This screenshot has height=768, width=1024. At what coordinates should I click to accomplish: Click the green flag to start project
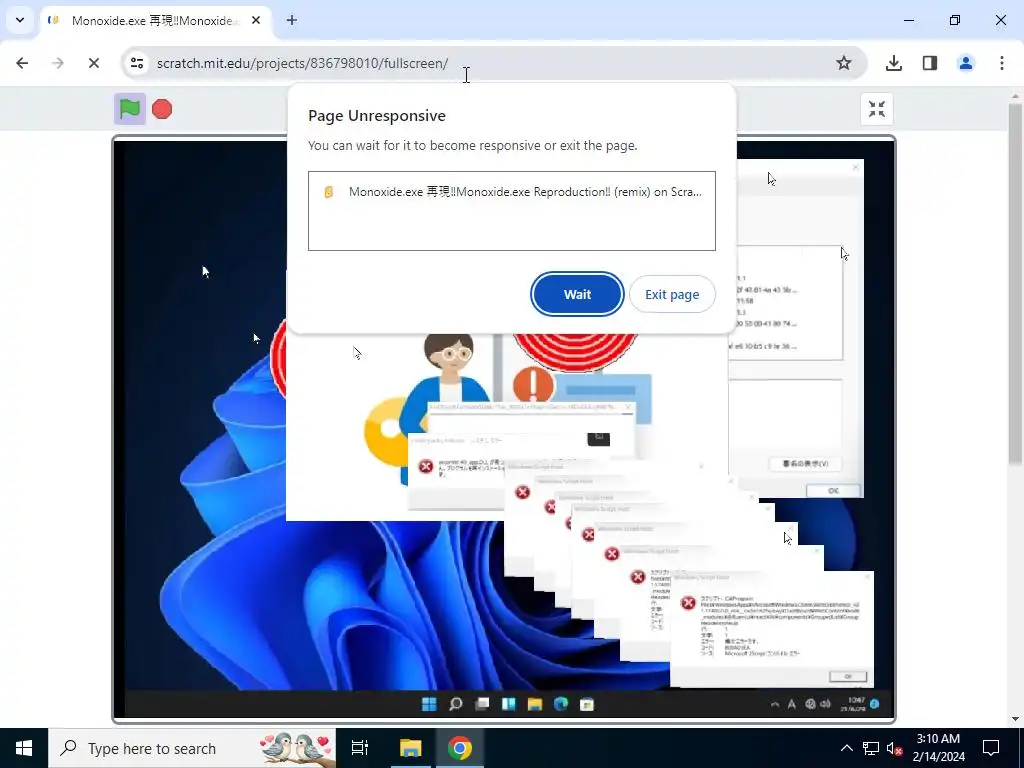click(130, 109)
